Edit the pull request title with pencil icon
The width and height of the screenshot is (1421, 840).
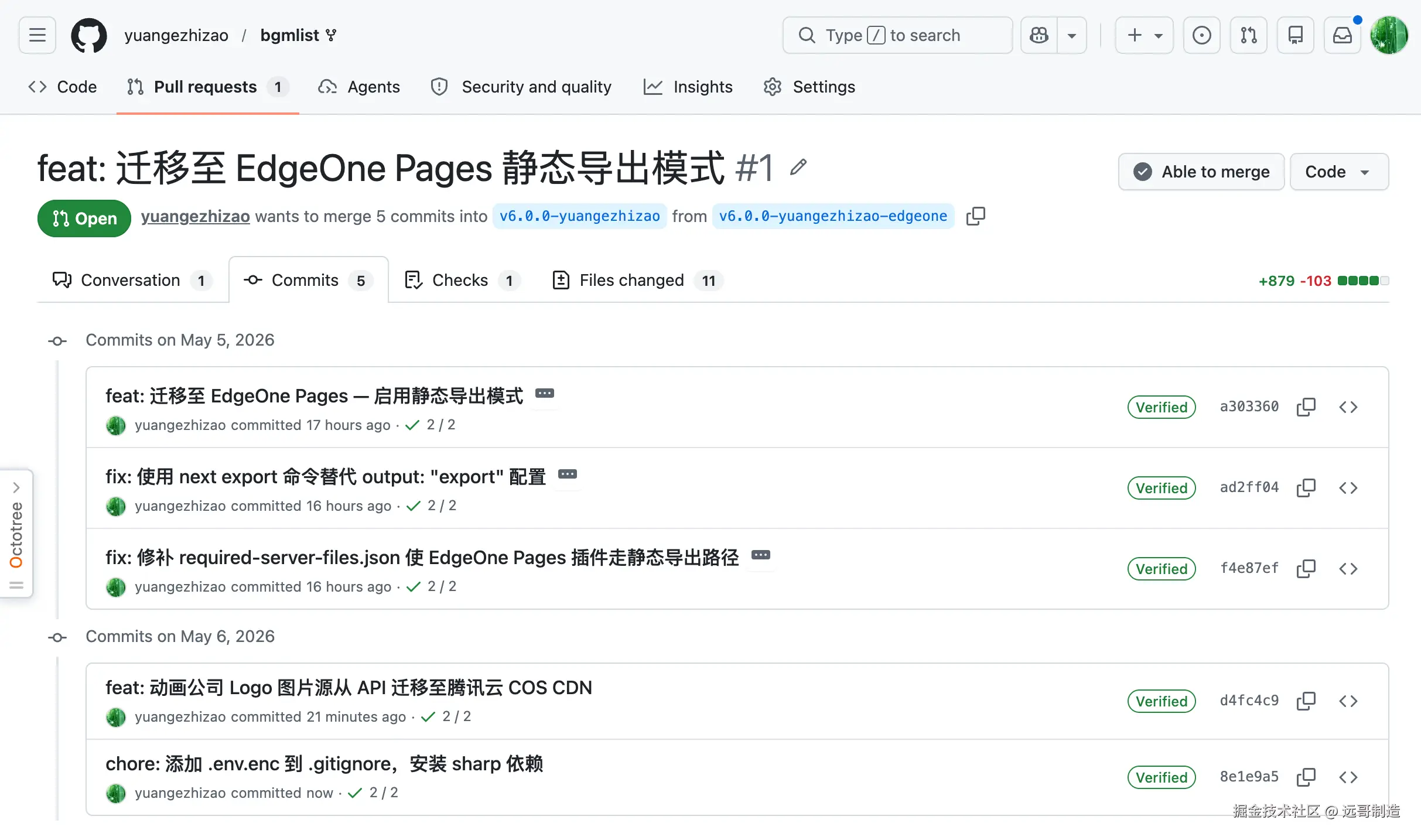(x=798, y=168)
